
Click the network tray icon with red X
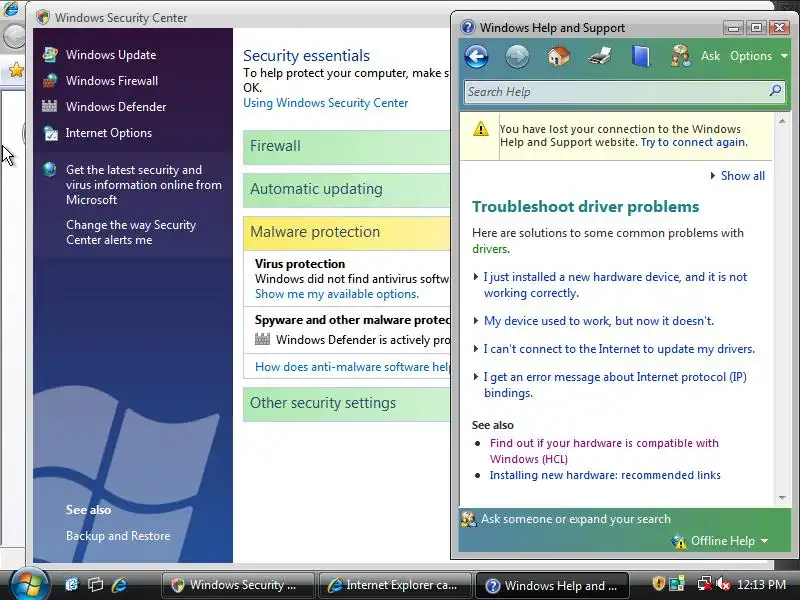tap(704, 584)
